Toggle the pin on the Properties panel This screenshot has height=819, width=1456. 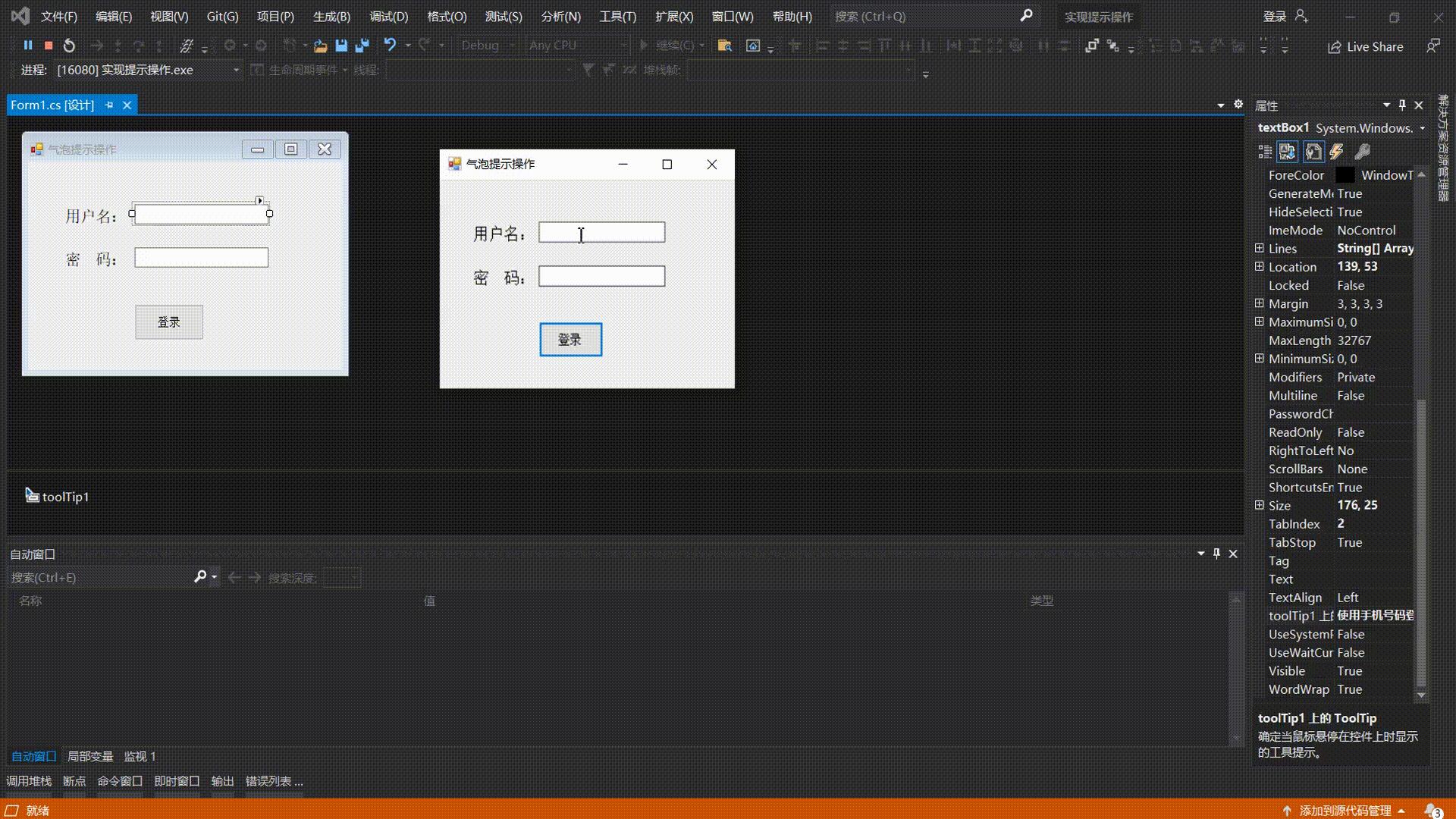(x=1402, y=105)
